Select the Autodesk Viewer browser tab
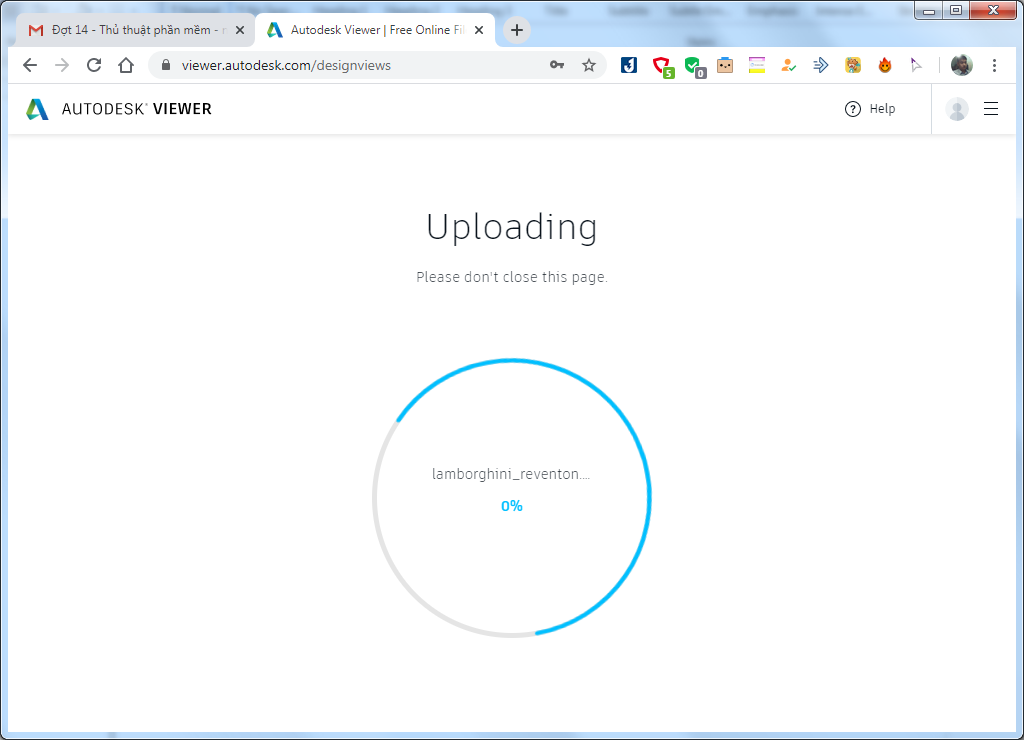Image resolution: width=1024 pixels, height=740 pixels. point(370,30)
